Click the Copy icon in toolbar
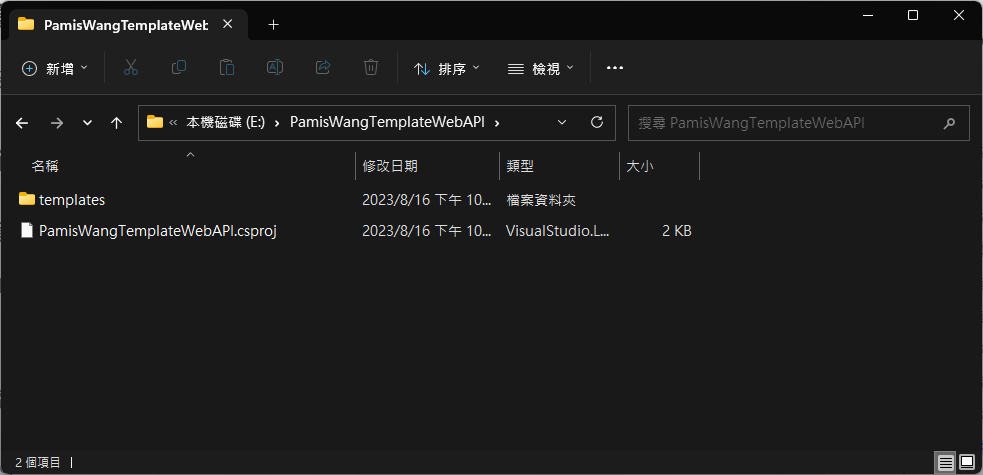This screenshot has height=475, width=983. 179,68
